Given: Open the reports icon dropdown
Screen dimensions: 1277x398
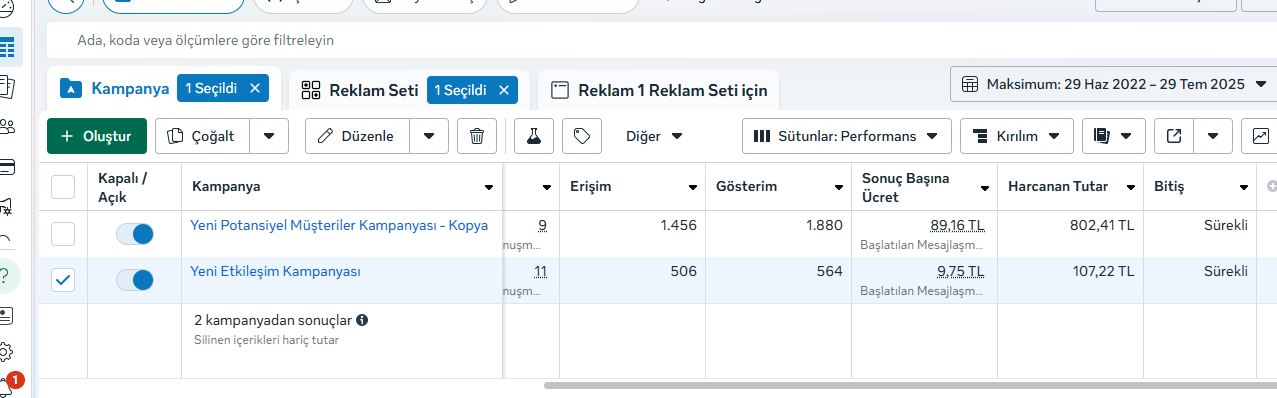Looking at the screenshot, I should (1113, 136).
